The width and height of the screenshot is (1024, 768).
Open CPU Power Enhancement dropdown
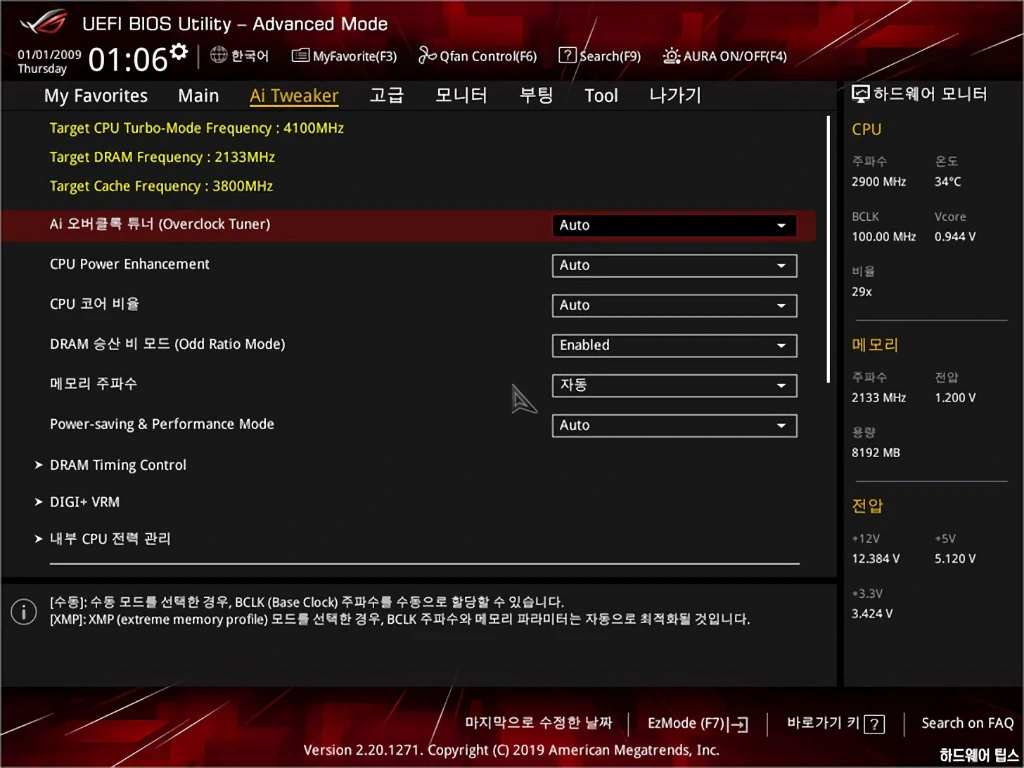(x=674, y=266)
